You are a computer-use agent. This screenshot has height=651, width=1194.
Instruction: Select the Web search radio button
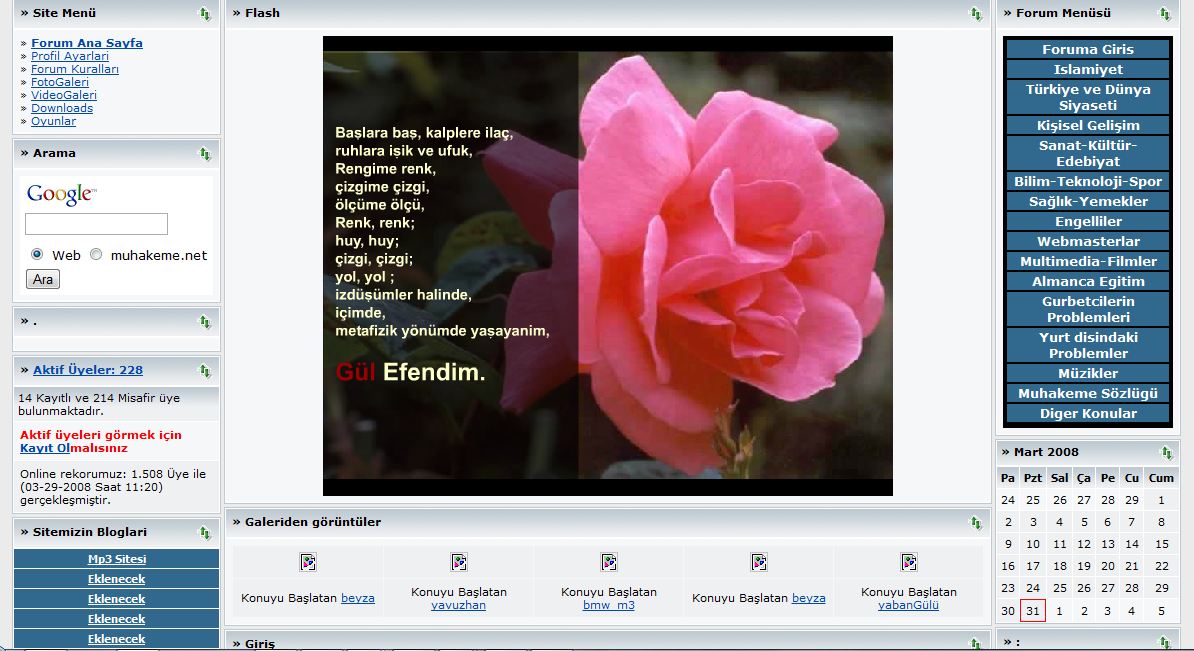tap(37, 254)
